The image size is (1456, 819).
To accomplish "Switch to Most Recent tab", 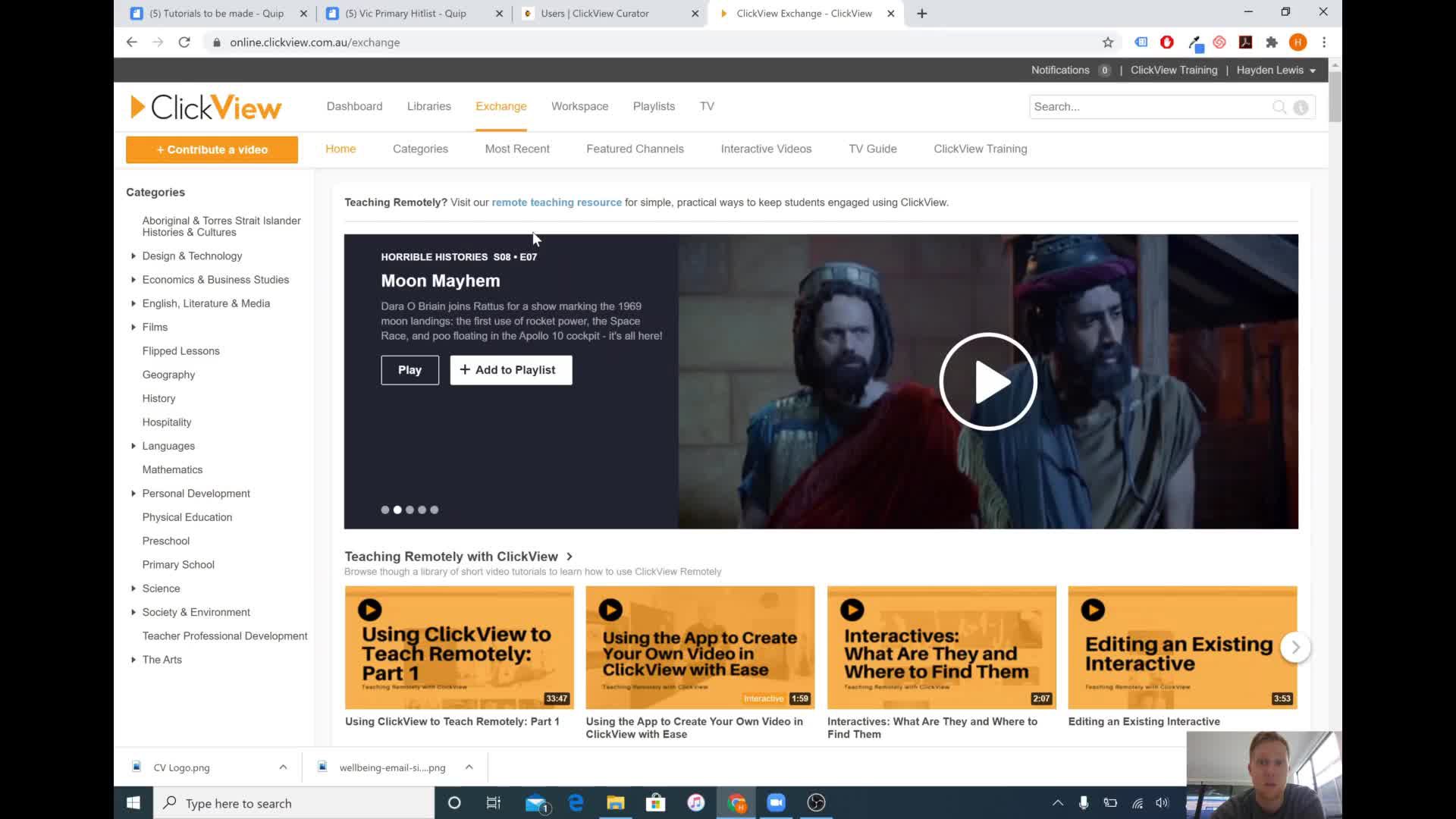I will pos(517,149).
